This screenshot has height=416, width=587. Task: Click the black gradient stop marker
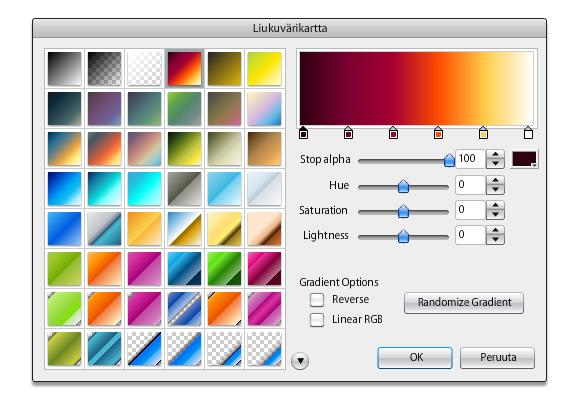click(x=304, y=133)
